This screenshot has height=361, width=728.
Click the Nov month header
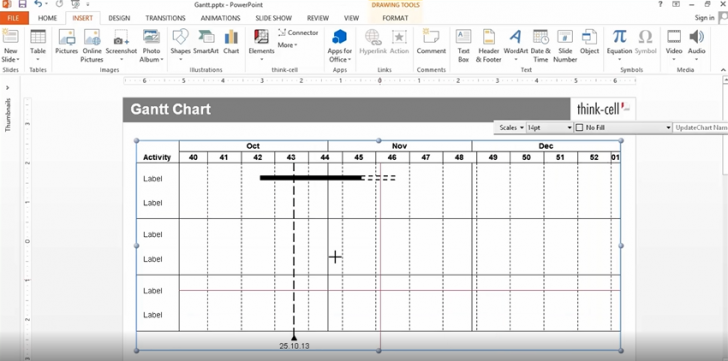[399, 146]
